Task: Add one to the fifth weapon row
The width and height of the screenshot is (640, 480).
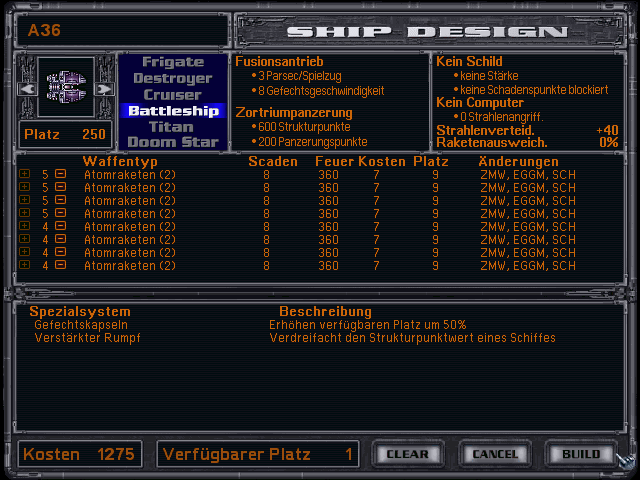Action: click(25, 226)
